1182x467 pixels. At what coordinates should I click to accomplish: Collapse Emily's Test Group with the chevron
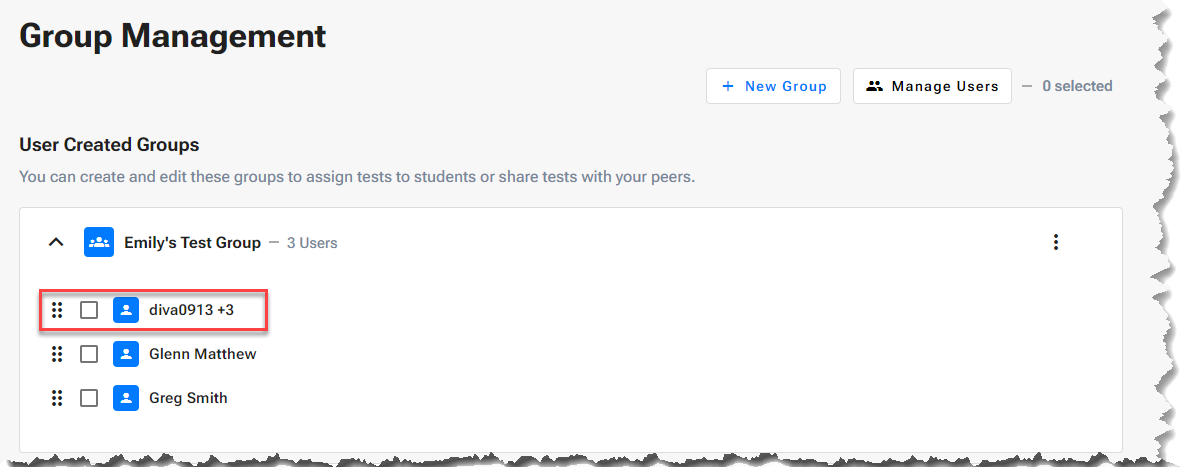(x=57, y=242)
